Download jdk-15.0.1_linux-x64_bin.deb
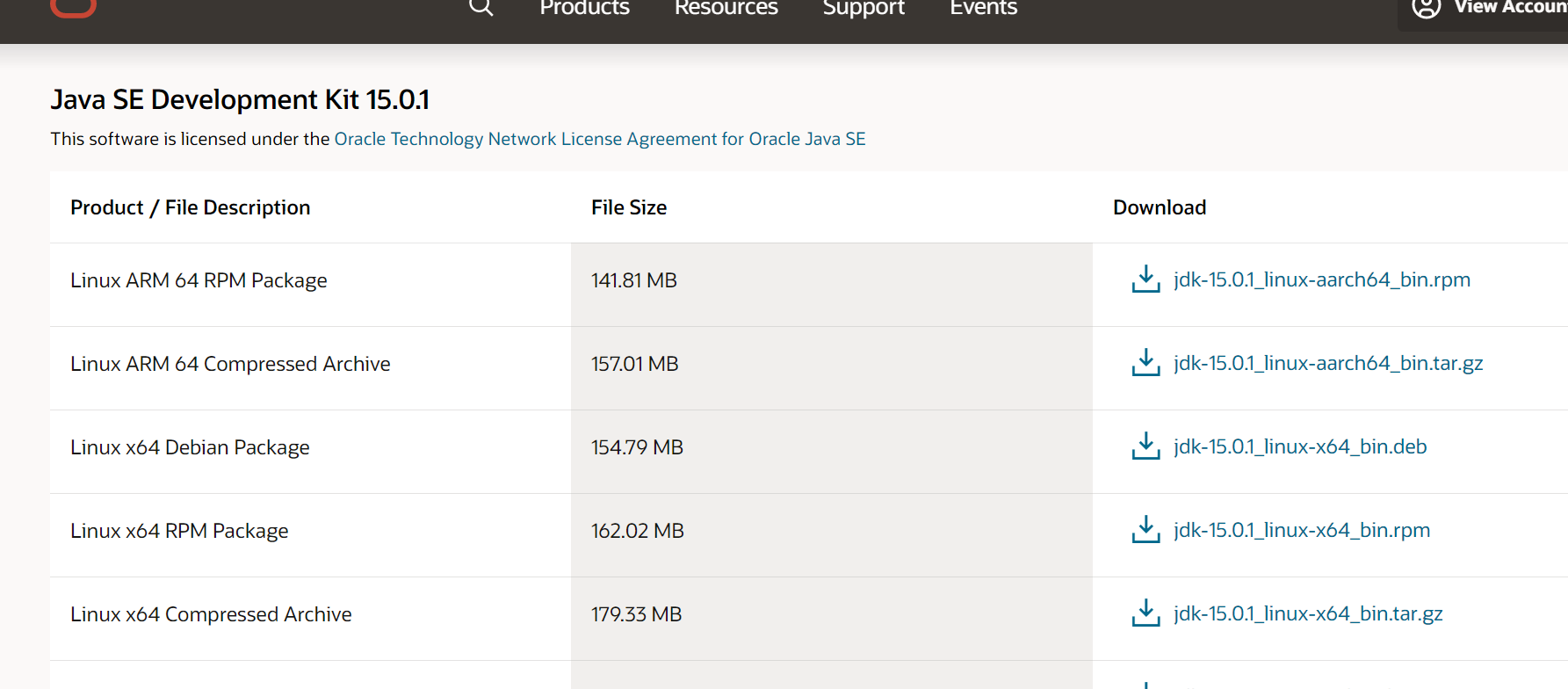The image size is (1568, 689). click(x=1300, y=446)
